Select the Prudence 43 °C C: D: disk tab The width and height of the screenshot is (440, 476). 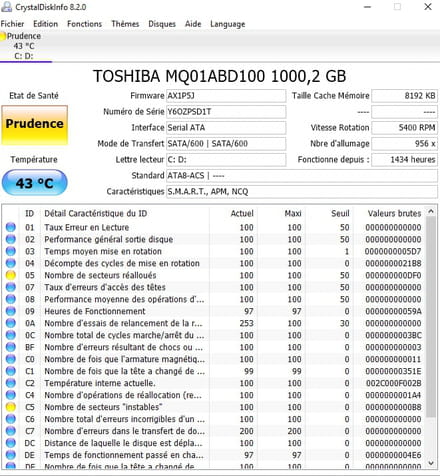click(x=26, y=46)
